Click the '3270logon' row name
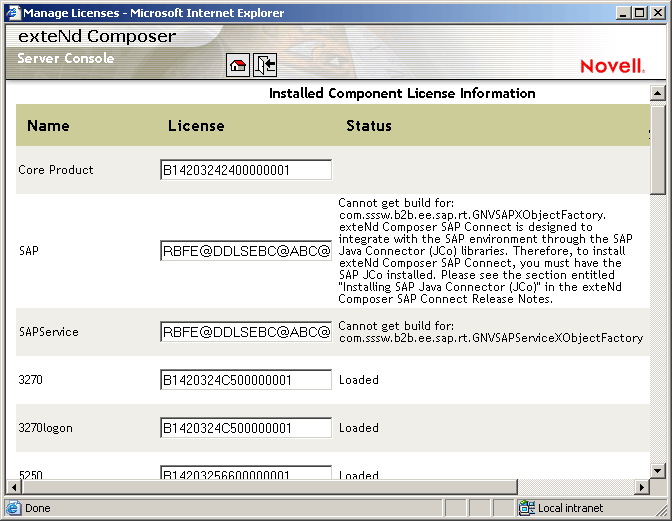The height and width of the screenshot is (521, 672). click(x=45, y=428)
